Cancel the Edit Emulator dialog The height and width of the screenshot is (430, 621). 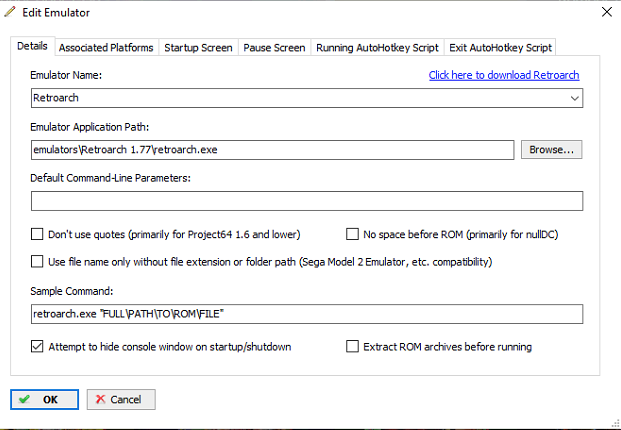121,399
